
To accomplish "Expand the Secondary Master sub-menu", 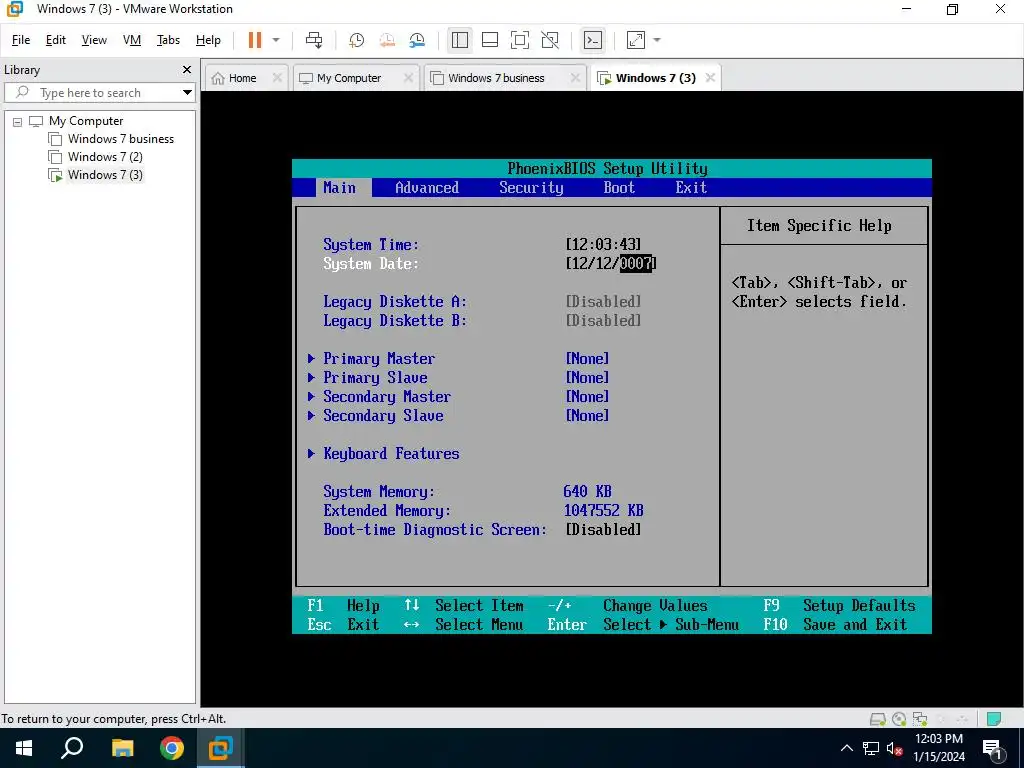I will 387,396.
